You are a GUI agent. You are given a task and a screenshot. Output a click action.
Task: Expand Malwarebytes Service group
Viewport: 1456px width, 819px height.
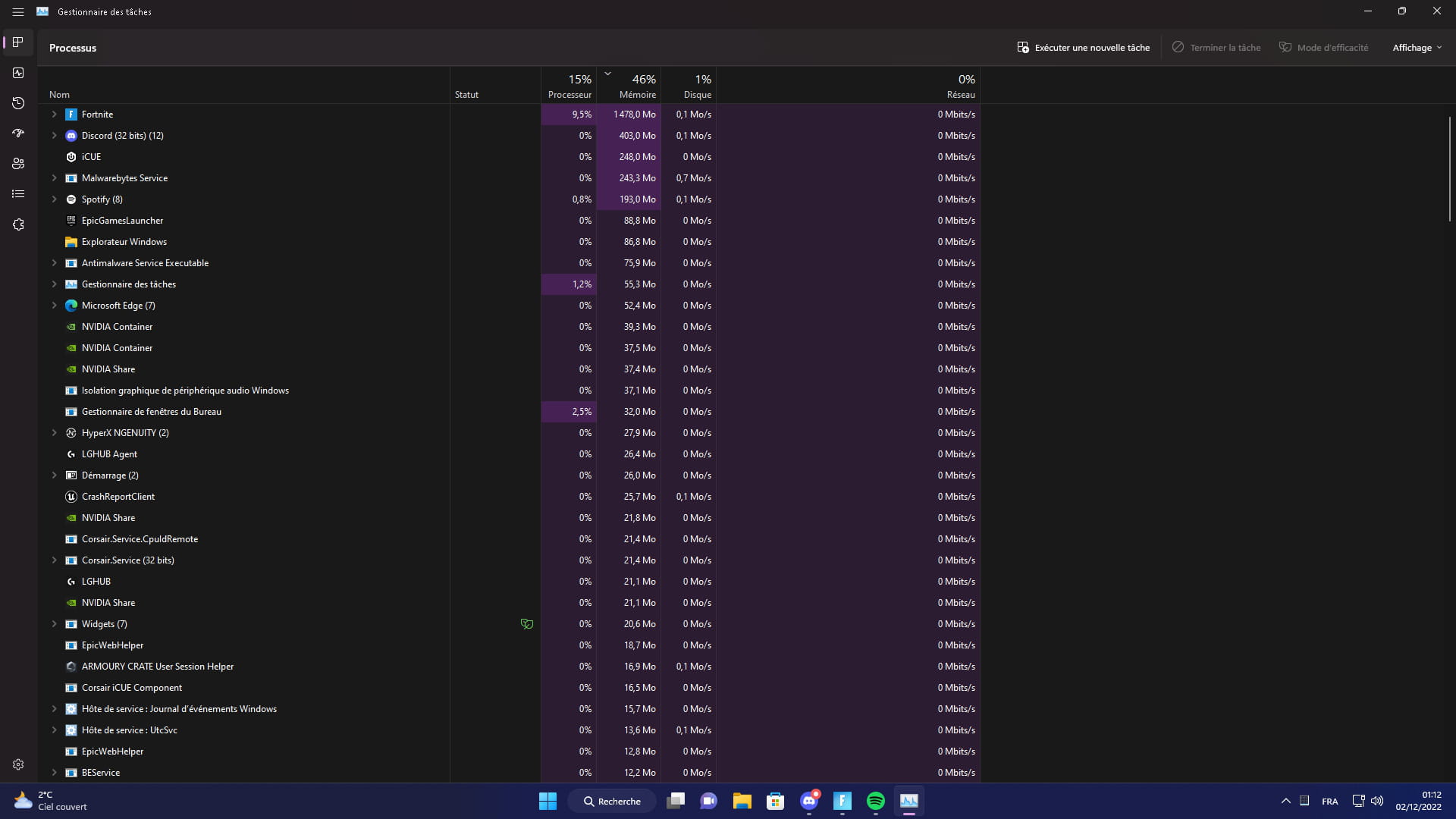click(54, 178)
